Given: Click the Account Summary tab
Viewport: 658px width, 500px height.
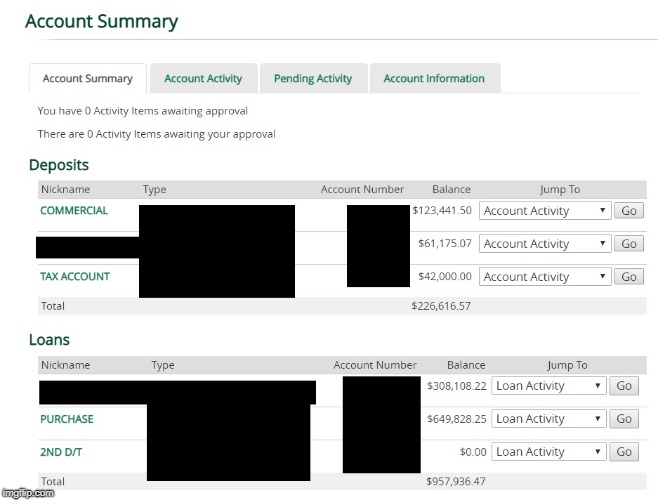Looking at the screenshot, I should tap(88, 79).
